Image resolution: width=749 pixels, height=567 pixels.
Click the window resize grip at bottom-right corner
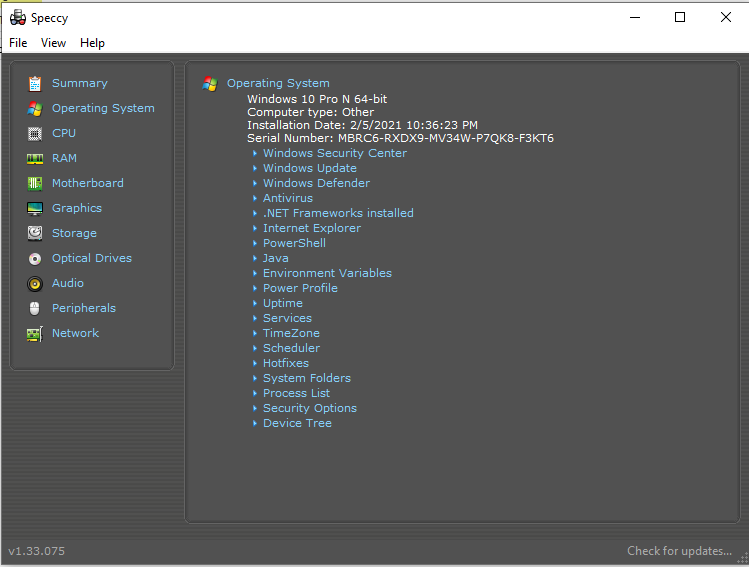pos(743,560)
